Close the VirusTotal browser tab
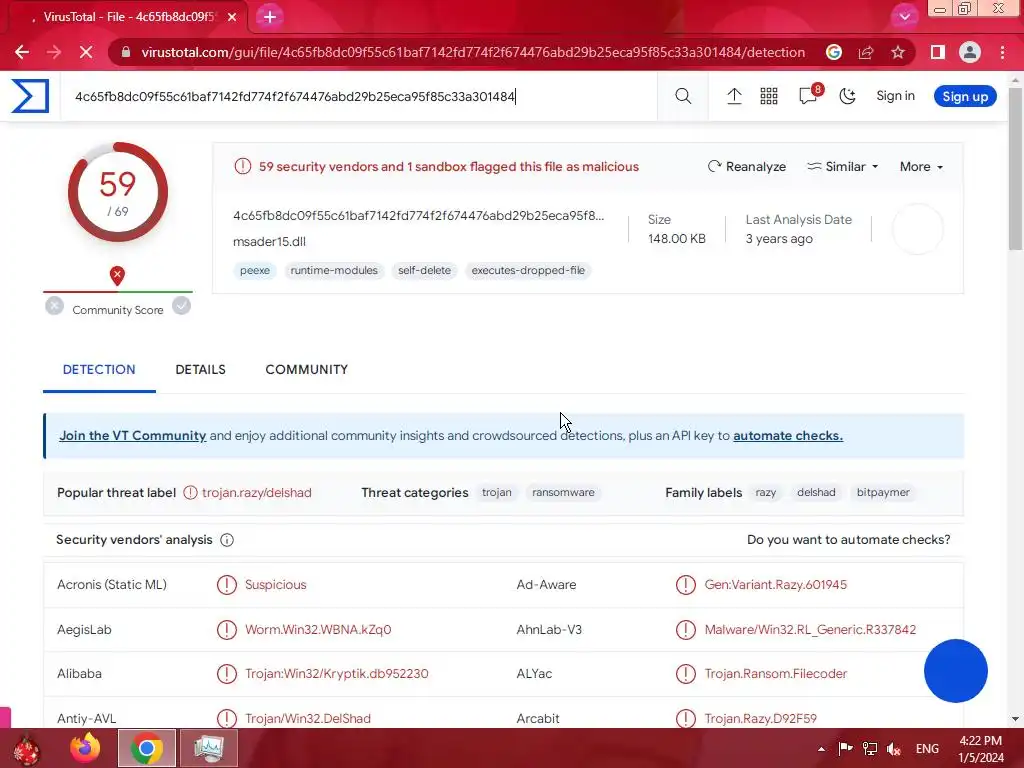1024x768 pixels. (x=232, y=17)
